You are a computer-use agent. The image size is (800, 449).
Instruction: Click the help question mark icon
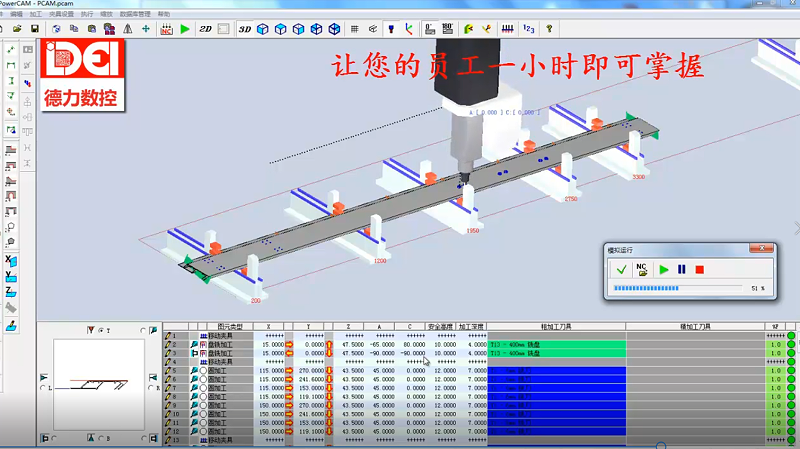[x=549, y=29]
